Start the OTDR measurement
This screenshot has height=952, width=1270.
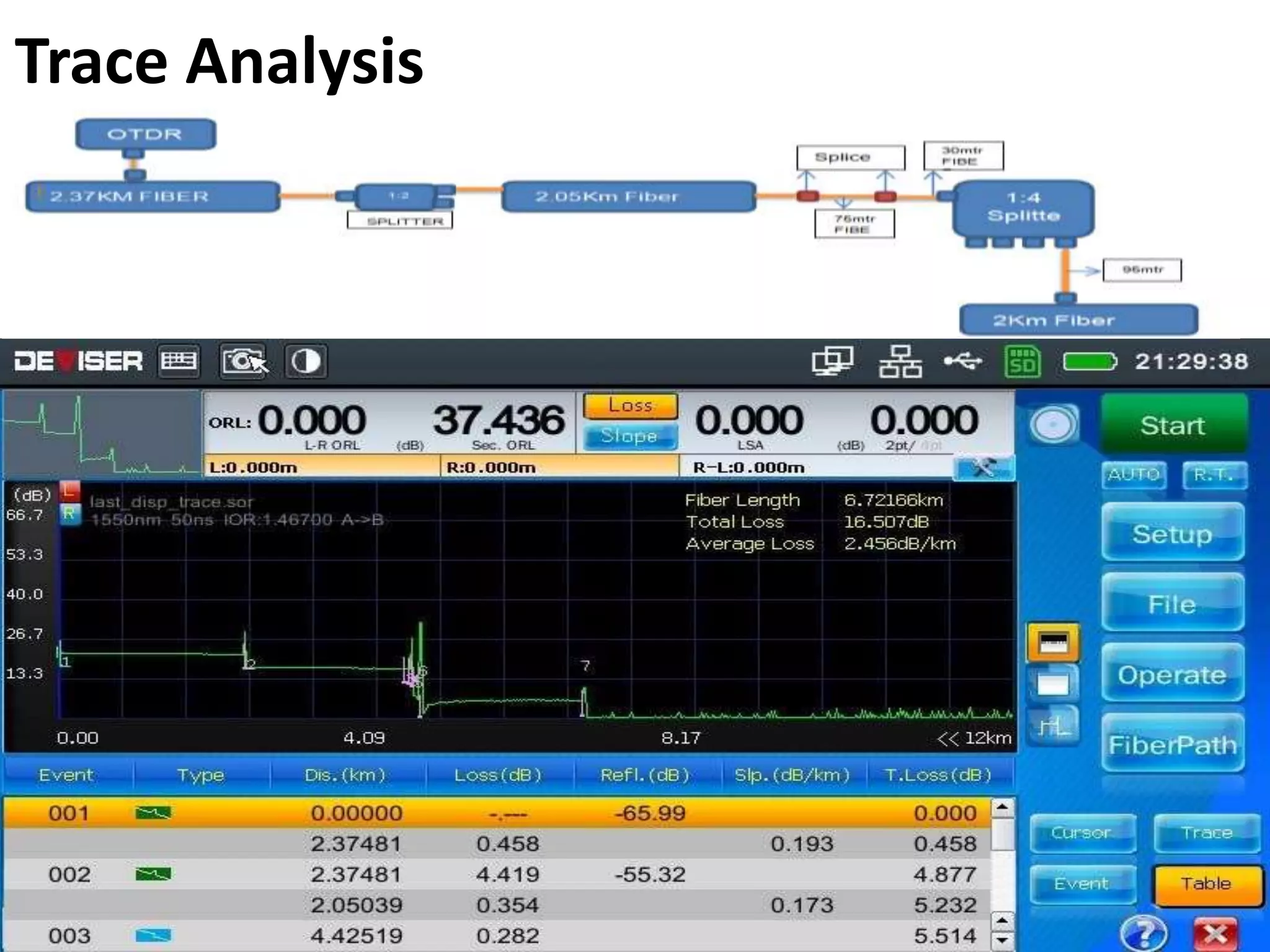[1173, 425]
